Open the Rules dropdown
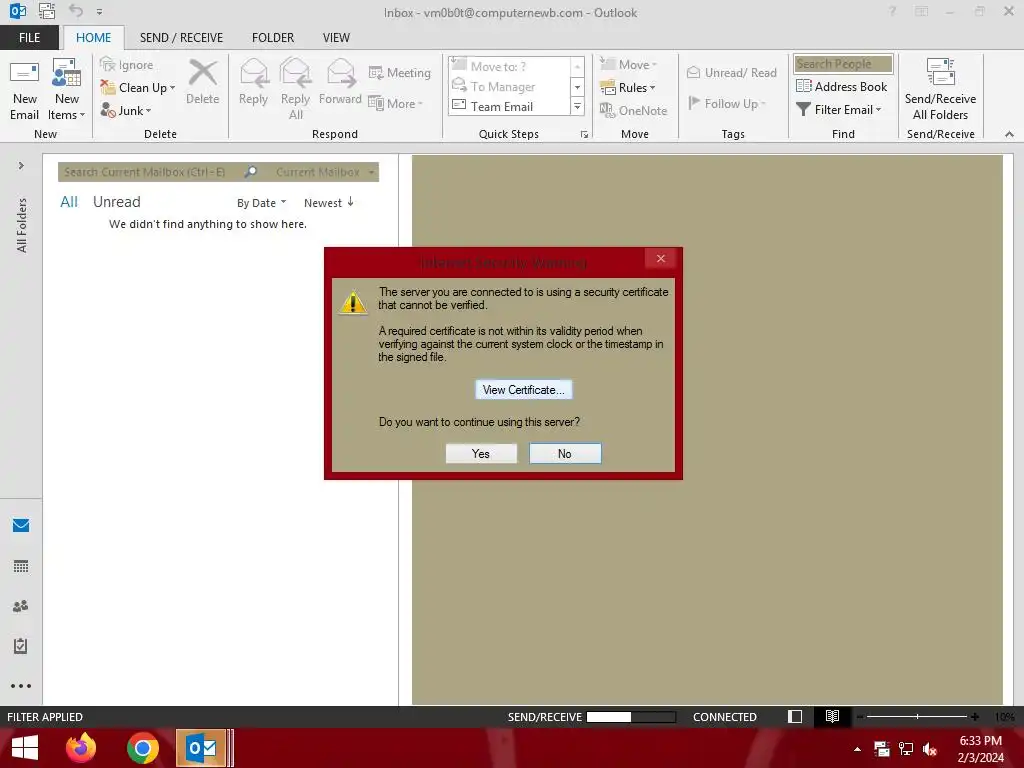 coord(628,88)
